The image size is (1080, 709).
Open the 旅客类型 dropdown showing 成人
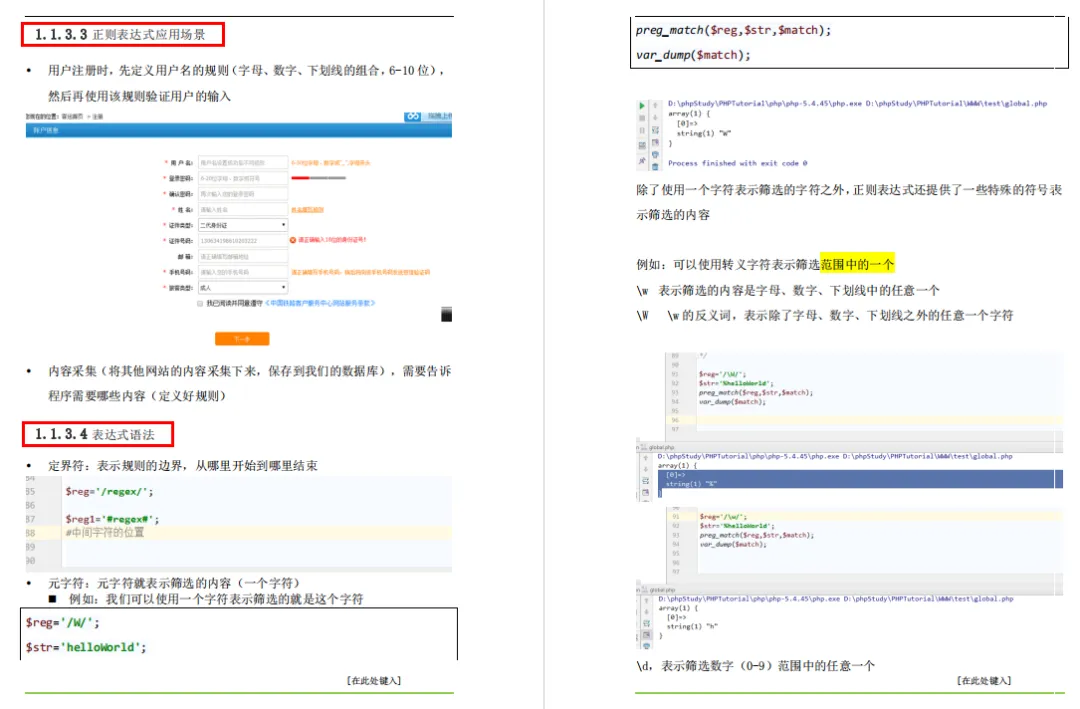242,287
